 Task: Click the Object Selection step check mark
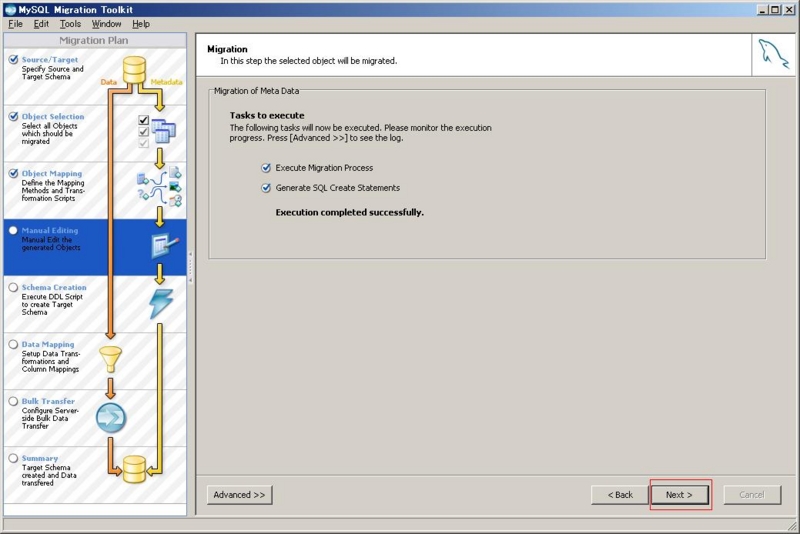(13, 117)
